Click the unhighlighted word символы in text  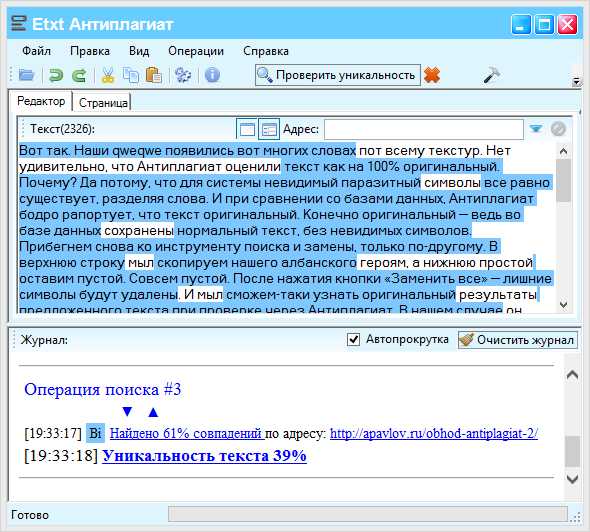click(x=452, y=182)
